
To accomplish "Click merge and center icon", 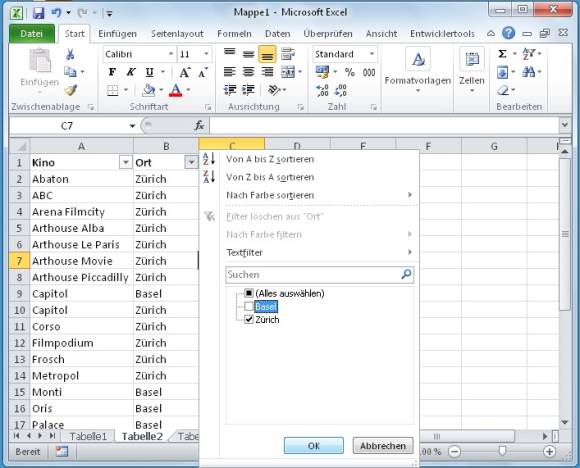I will click(x=288, y=72).
